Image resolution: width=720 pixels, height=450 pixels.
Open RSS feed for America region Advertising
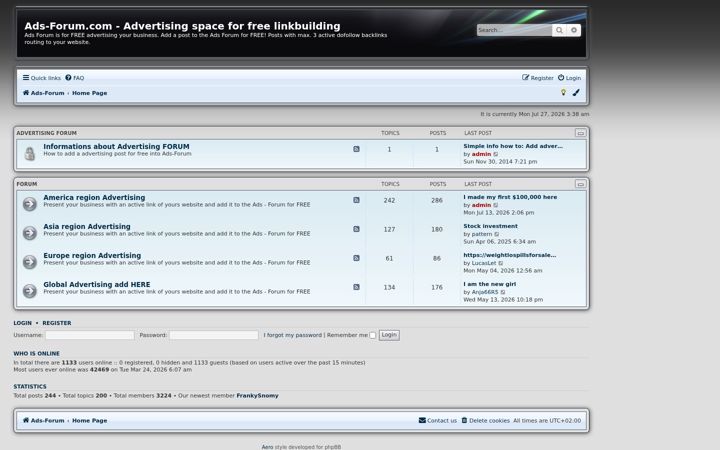point(356,200)
